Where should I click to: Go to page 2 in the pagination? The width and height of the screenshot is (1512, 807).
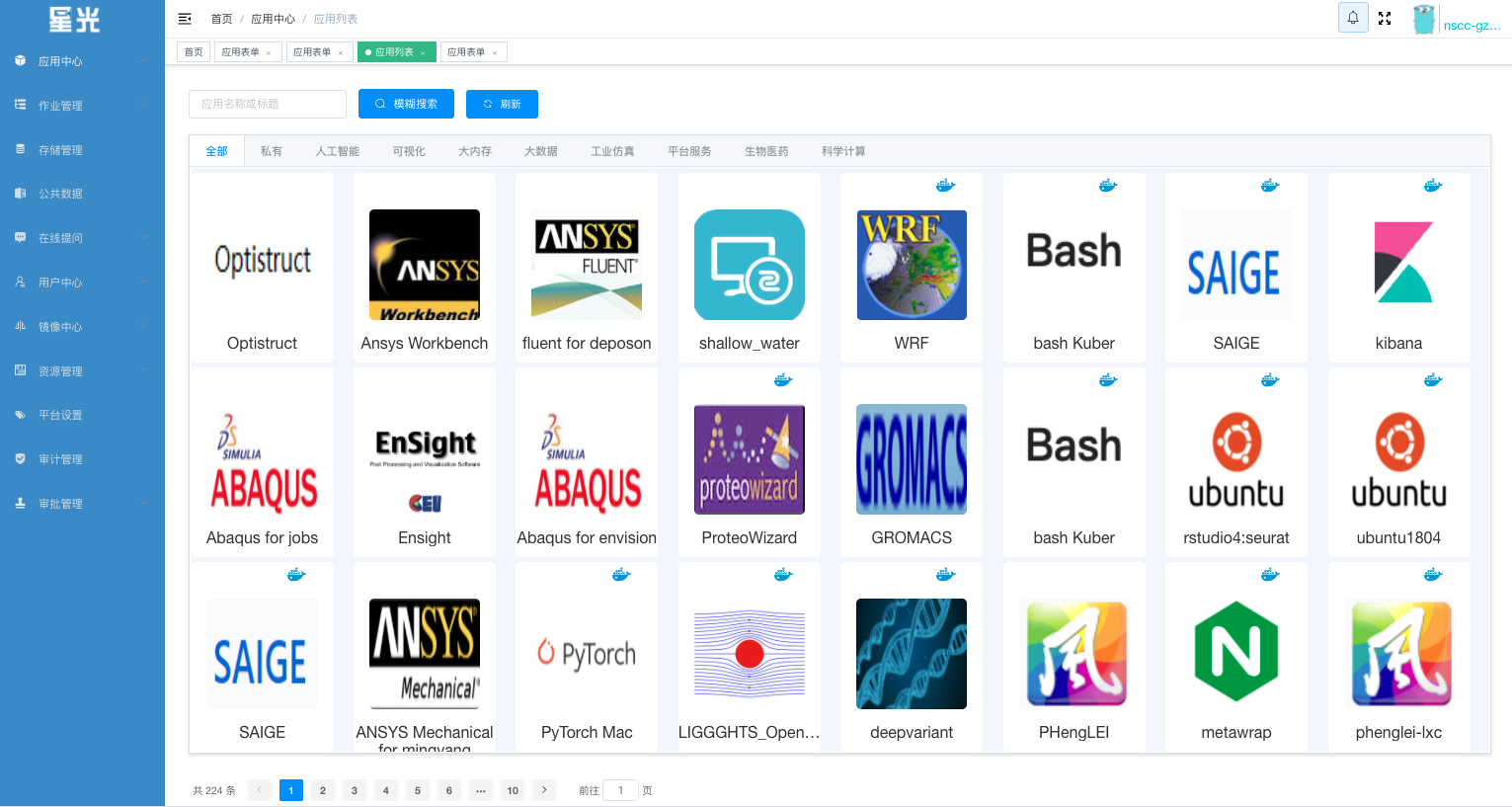(323, 790)
